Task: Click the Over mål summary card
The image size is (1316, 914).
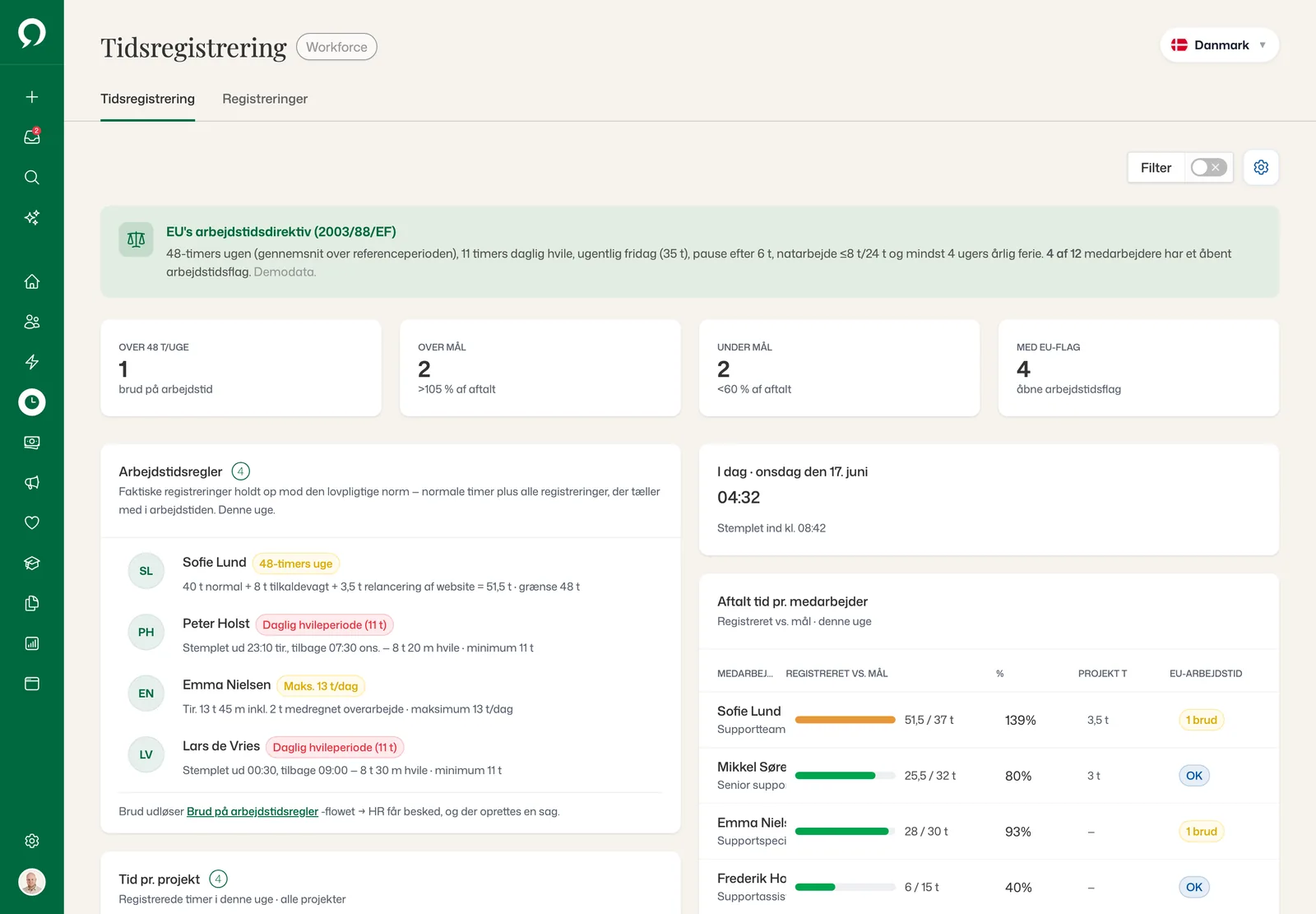Action: [540, 368]
